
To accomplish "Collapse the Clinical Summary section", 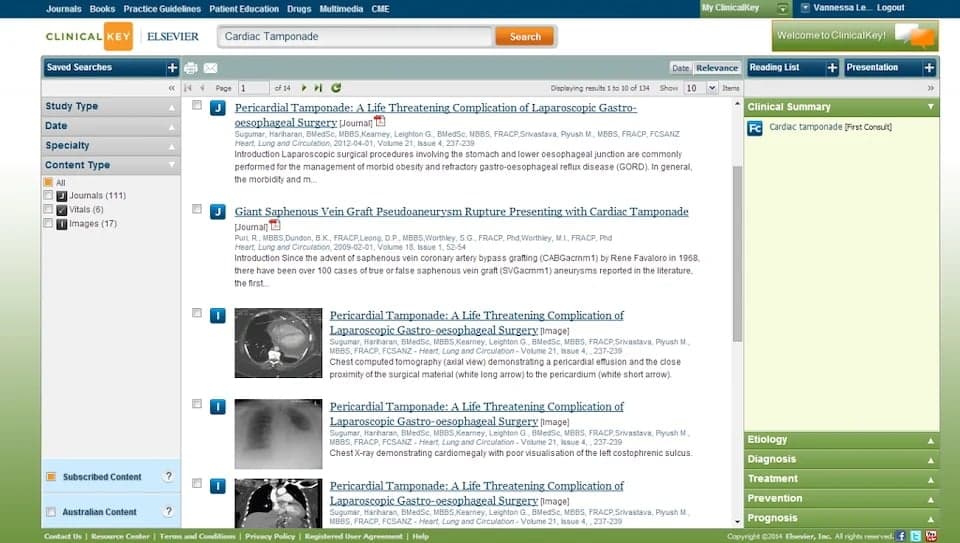I will point(841,107).
